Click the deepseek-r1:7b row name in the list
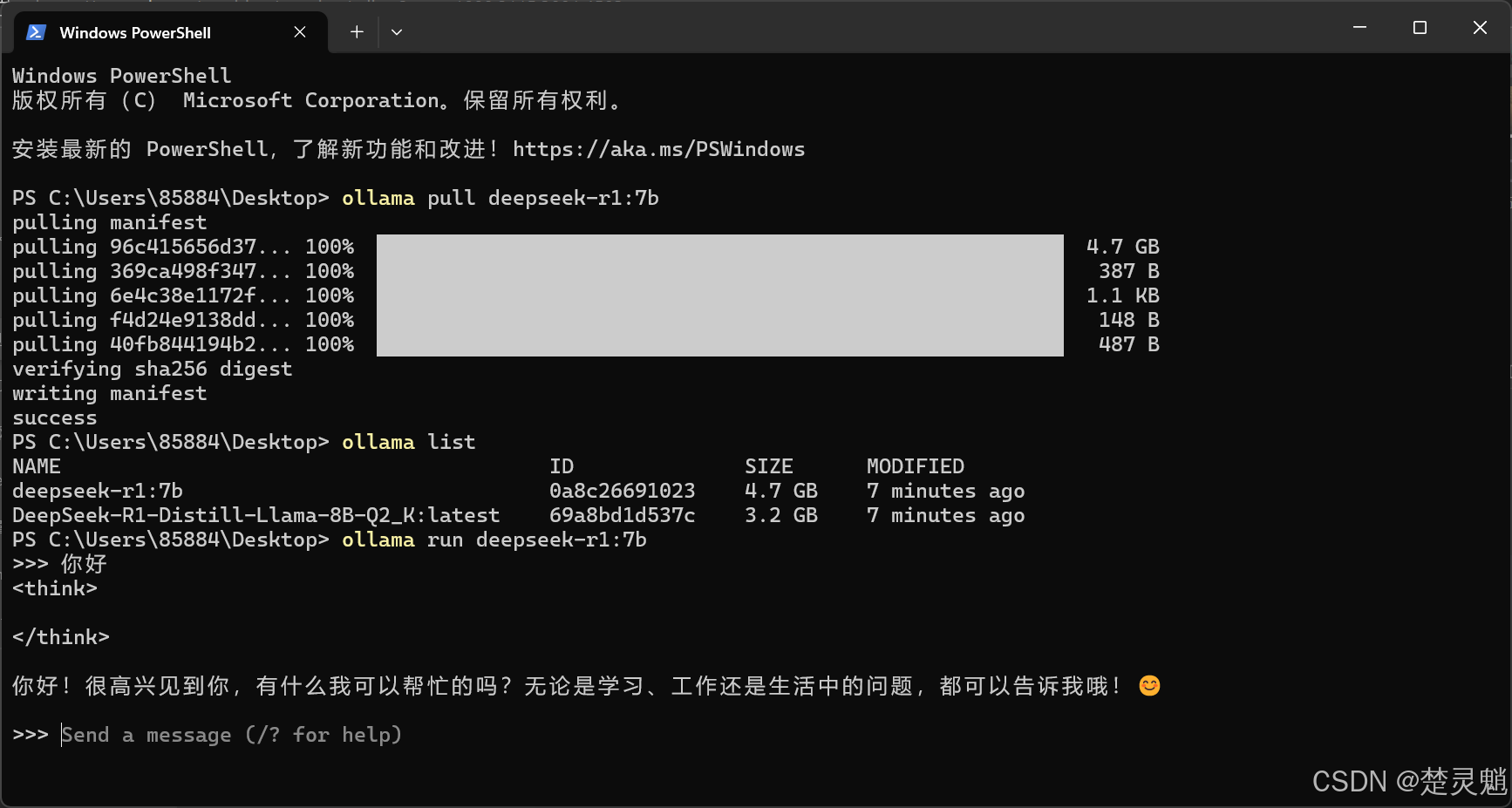This screenshot has width=1512, height=808. click(98, 491)
